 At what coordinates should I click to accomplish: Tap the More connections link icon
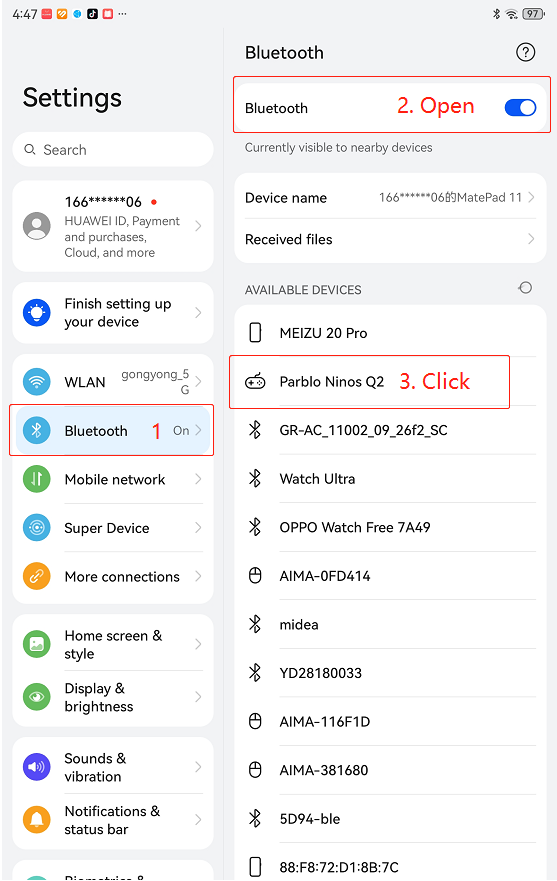pos(37,576)
